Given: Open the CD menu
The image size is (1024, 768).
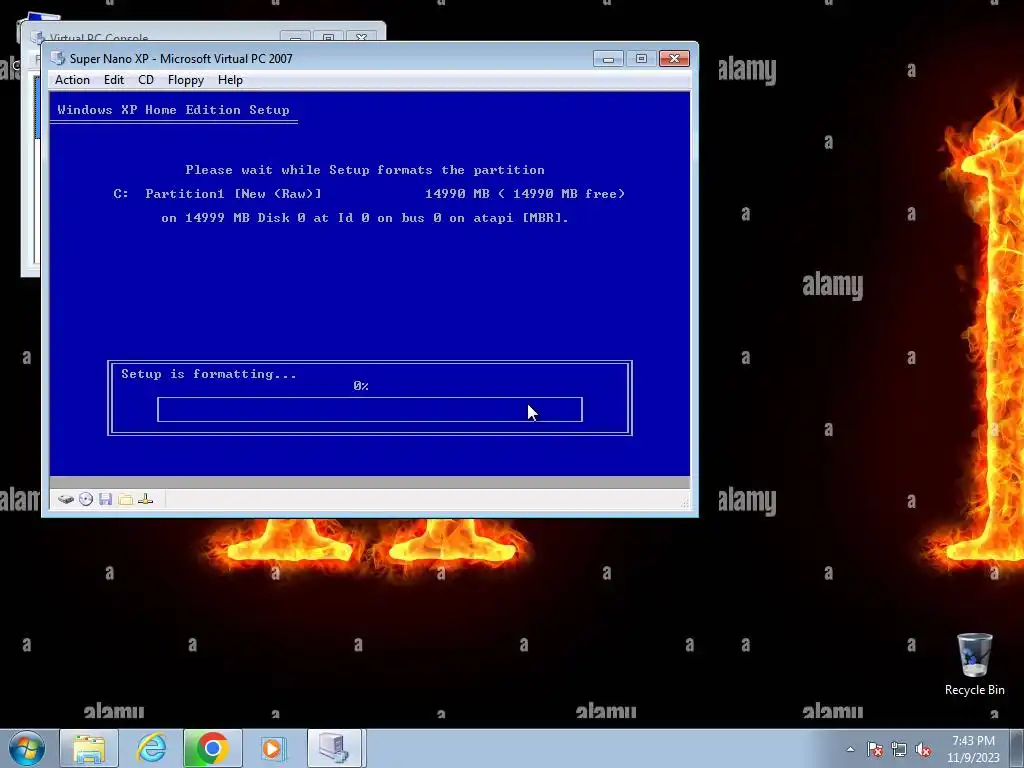Looking at the screenshot, I should point(146,80).
